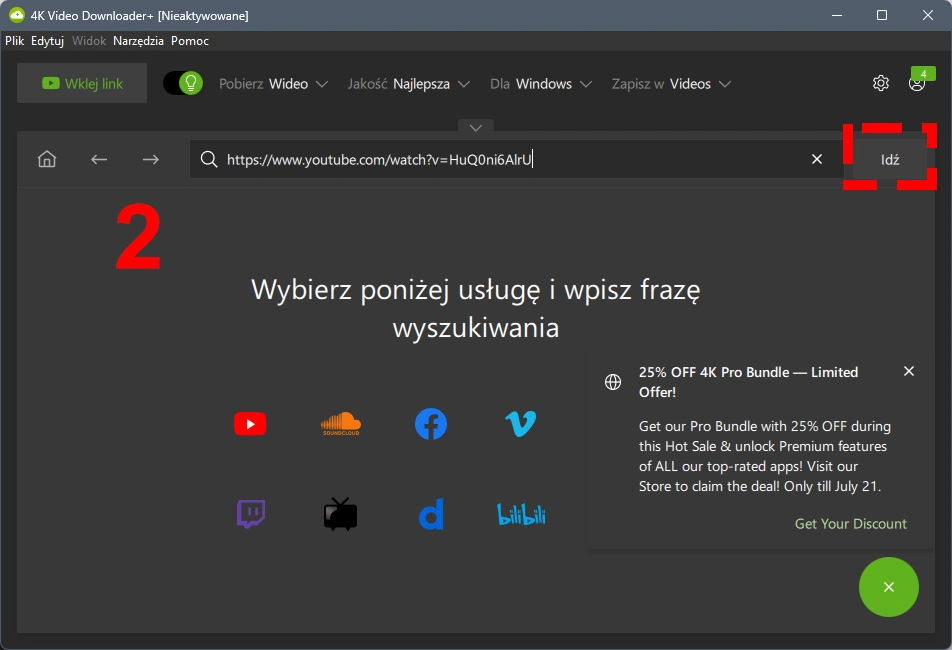Dismiss the 25% OFF offer notification
The height and width of the screenshot is (650, 952).
tap(909, 371)
